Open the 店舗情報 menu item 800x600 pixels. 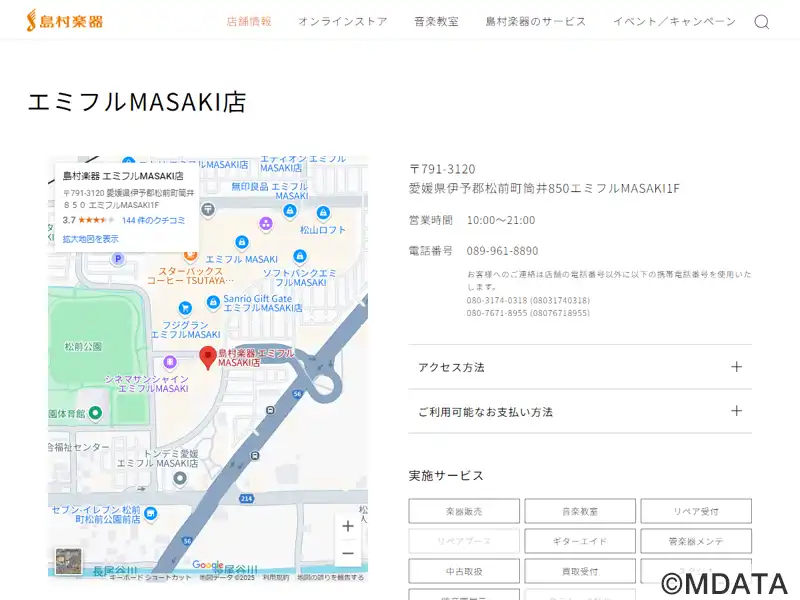coord(249,21)
